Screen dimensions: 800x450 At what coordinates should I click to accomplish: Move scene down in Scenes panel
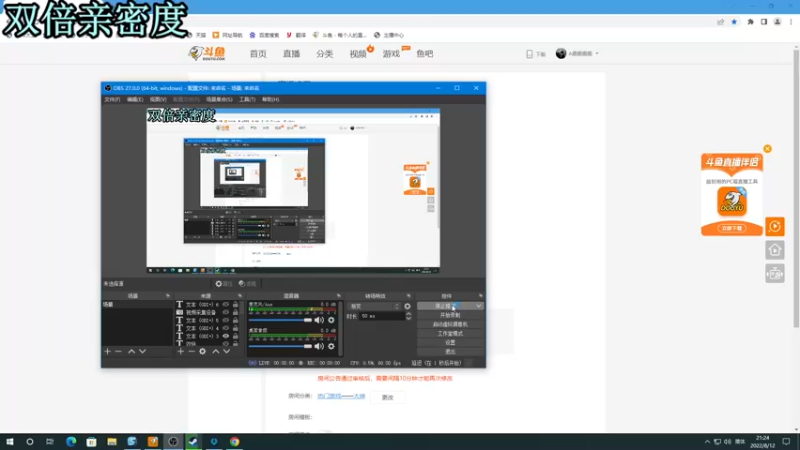pyautogui.click(x=142, y=352)
